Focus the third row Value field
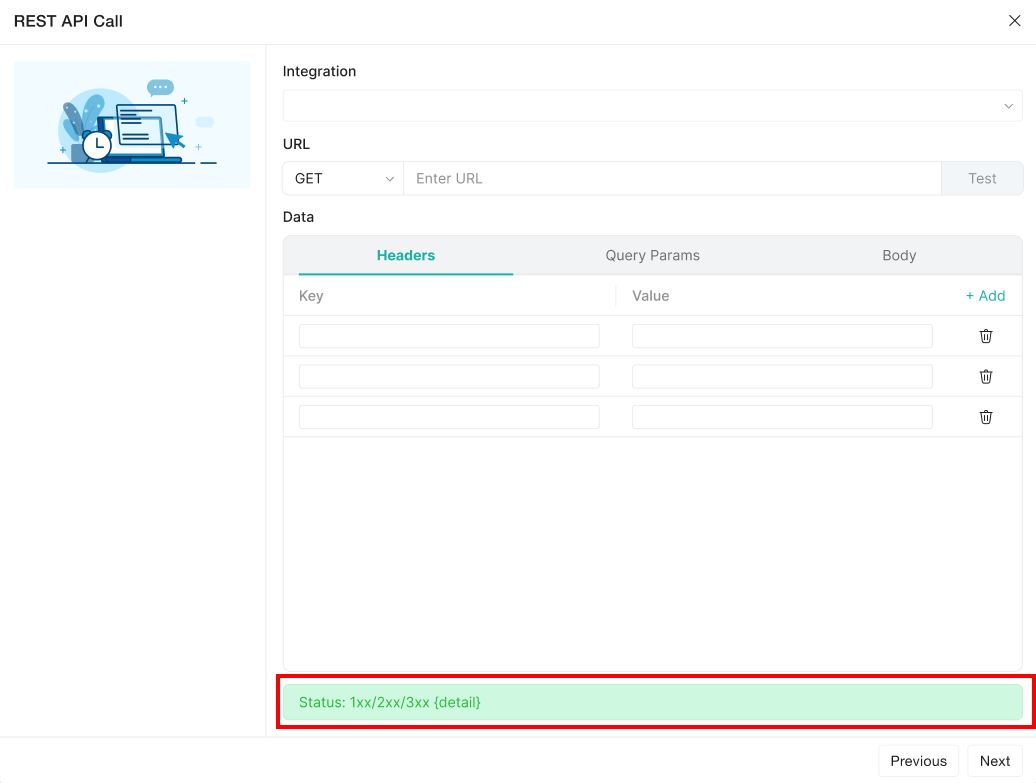 [x=782, y=417]
